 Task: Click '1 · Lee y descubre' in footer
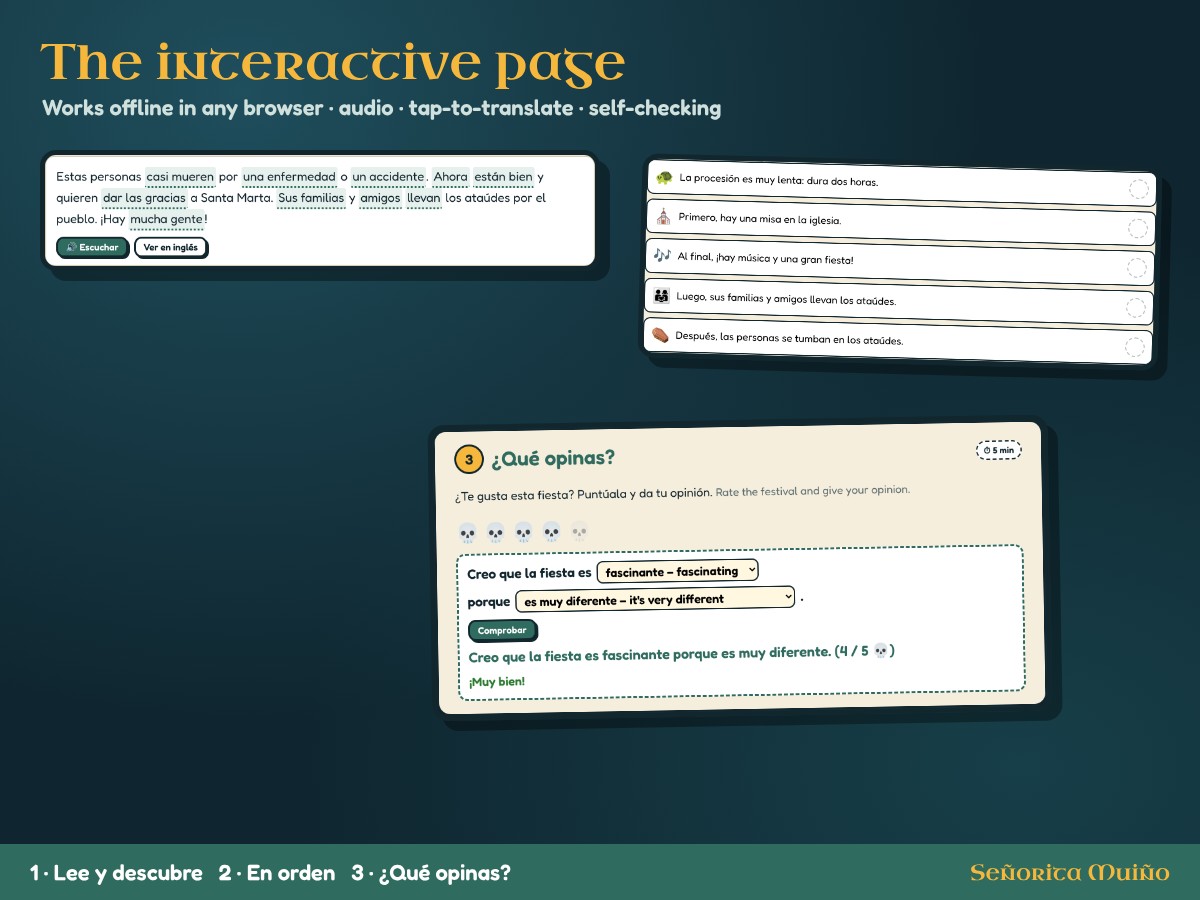(x=116, y=873)
